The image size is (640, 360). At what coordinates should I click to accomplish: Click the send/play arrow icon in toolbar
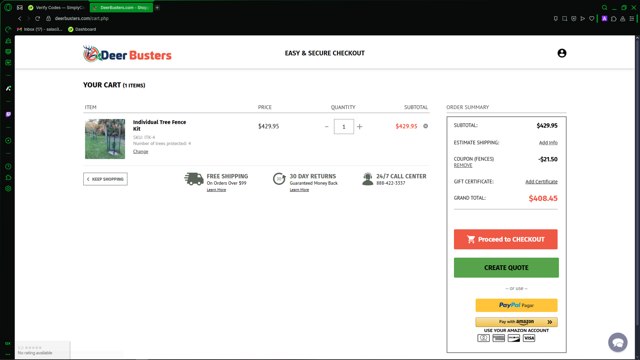click(582, 18)
